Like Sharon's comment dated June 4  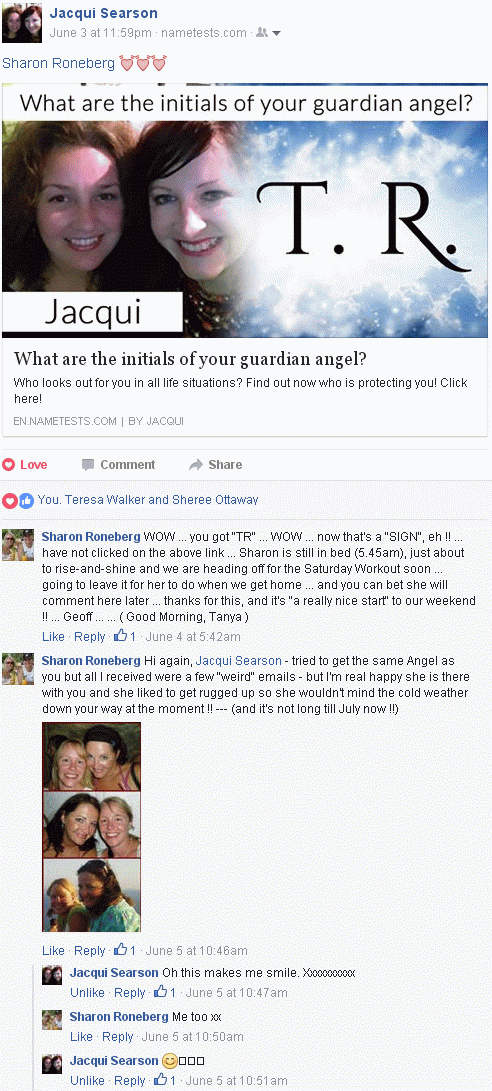(53, 637)
